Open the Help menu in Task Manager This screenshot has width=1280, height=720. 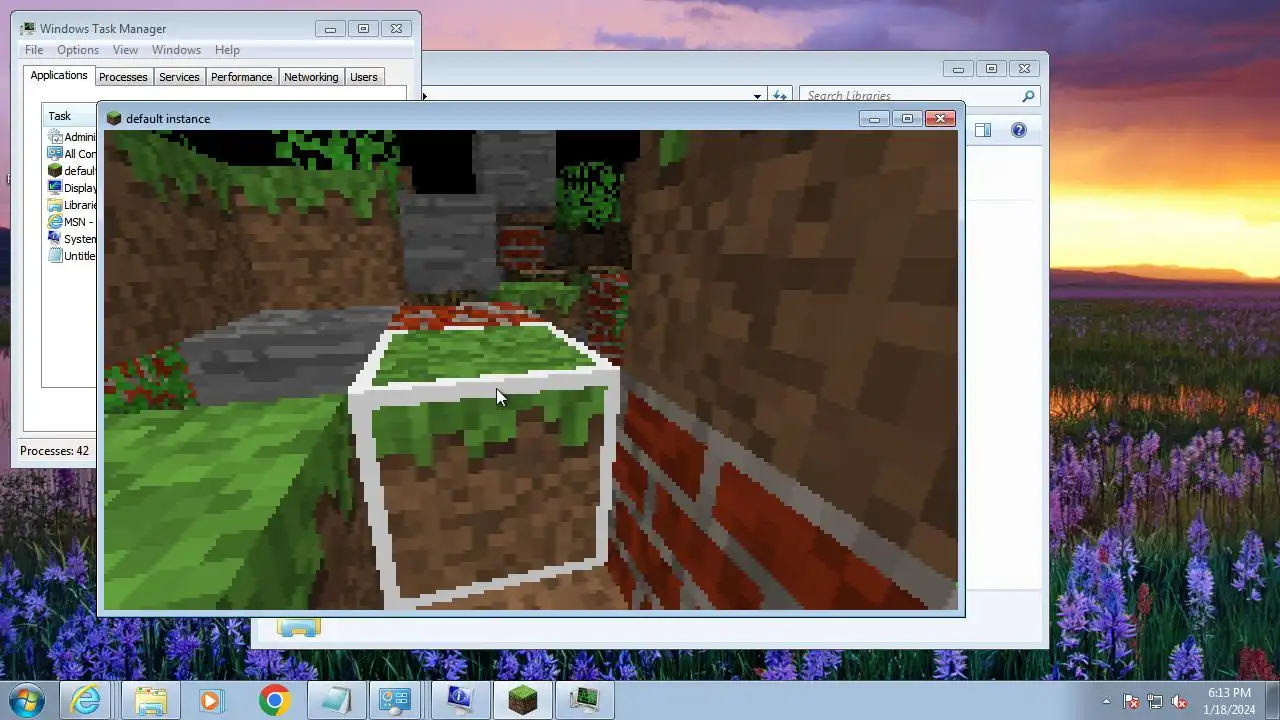click(x=227, y=50)
